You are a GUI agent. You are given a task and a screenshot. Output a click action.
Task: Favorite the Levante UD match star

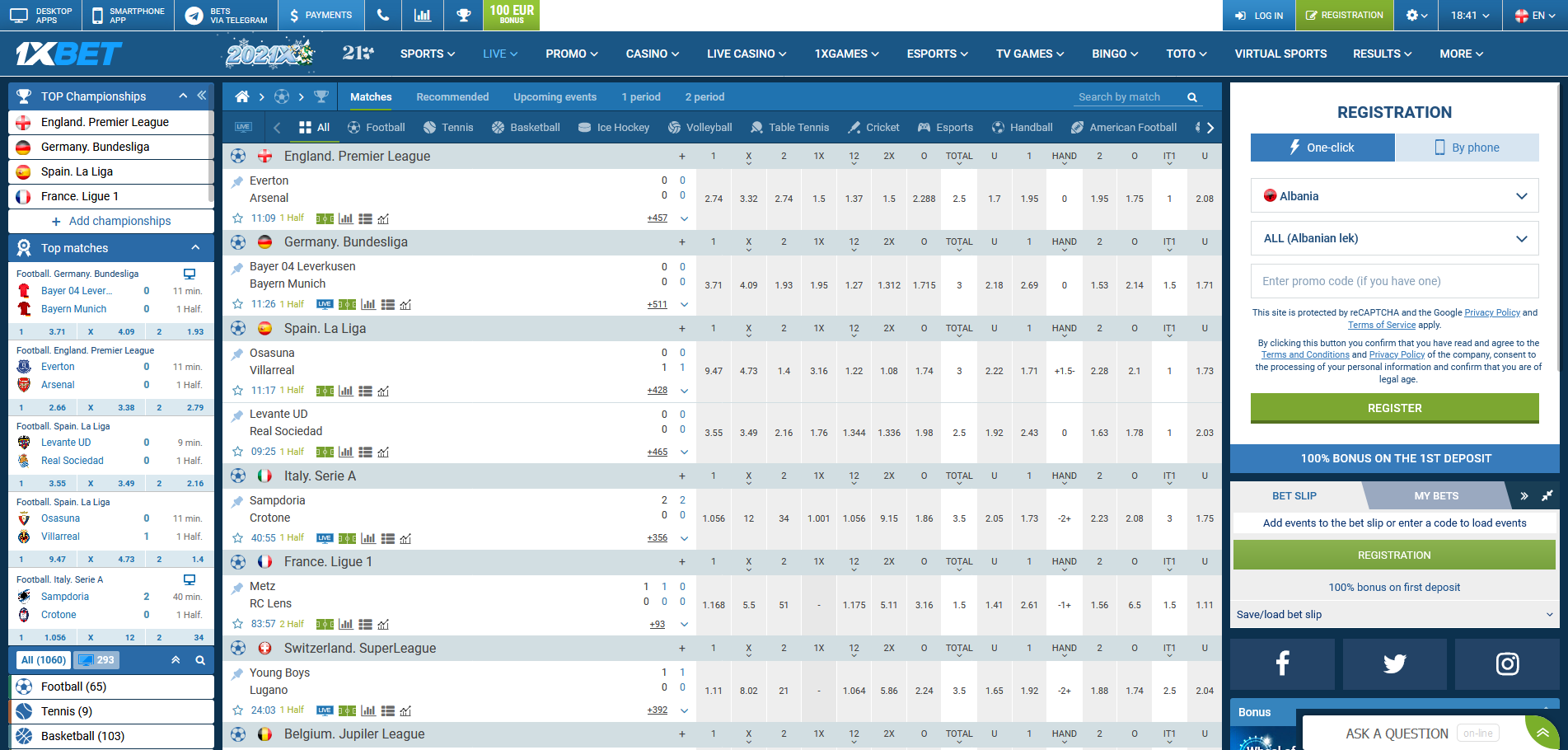click(238, 452)
